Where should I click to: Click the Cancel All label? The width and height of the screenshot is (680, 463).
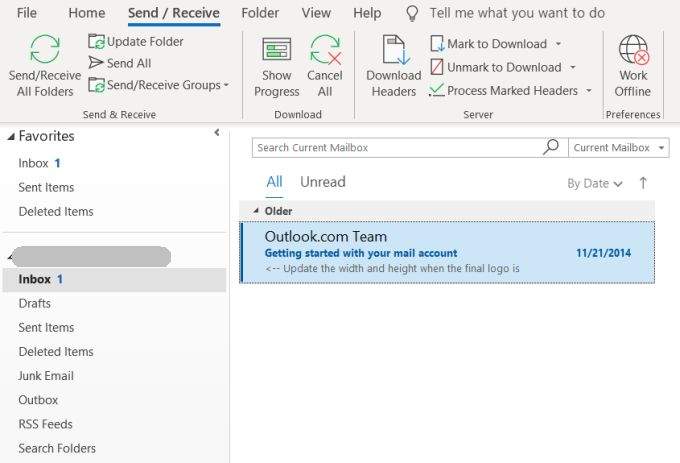pos(325,83)
